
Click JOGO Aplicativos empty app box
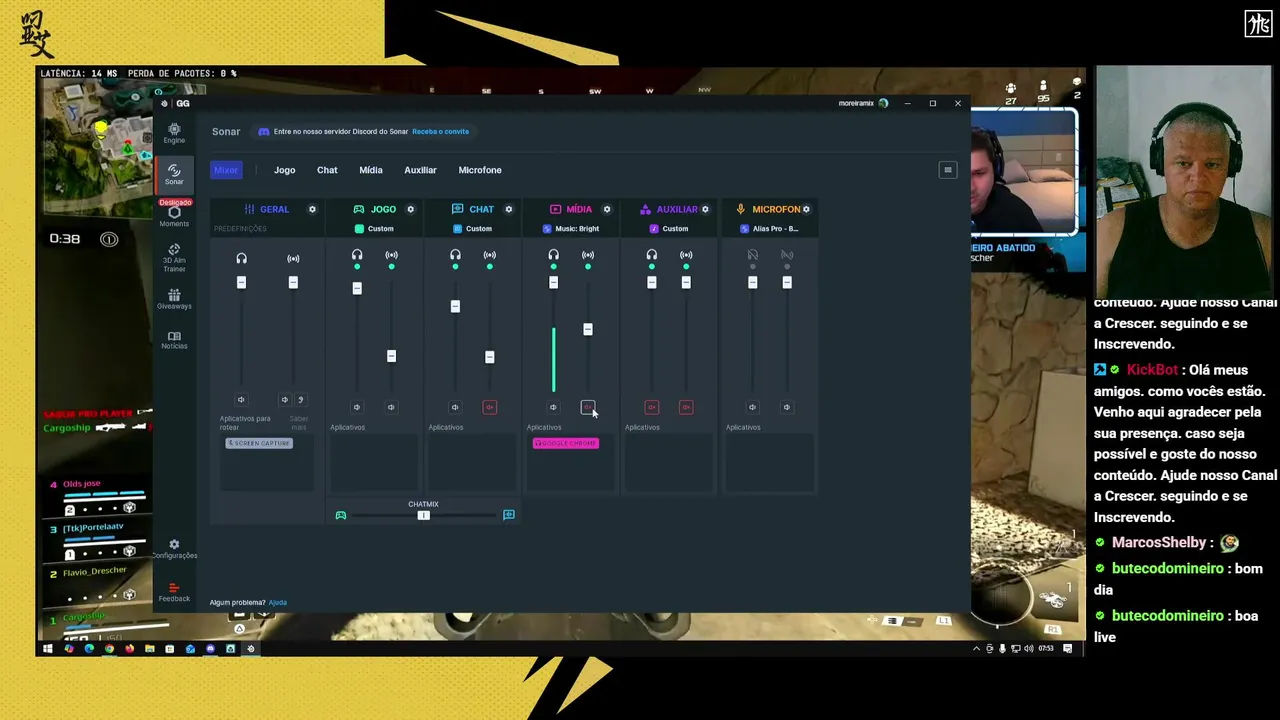[x=374, y=463]
